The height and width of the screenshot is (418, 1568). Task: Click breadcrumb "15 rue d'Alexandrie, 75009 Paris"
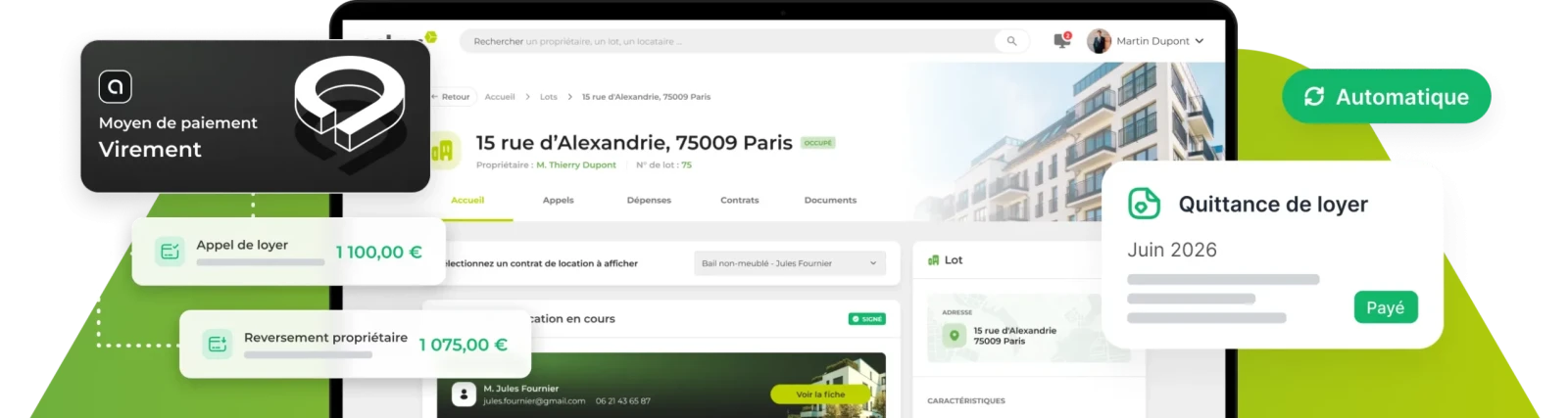(646, 97)
